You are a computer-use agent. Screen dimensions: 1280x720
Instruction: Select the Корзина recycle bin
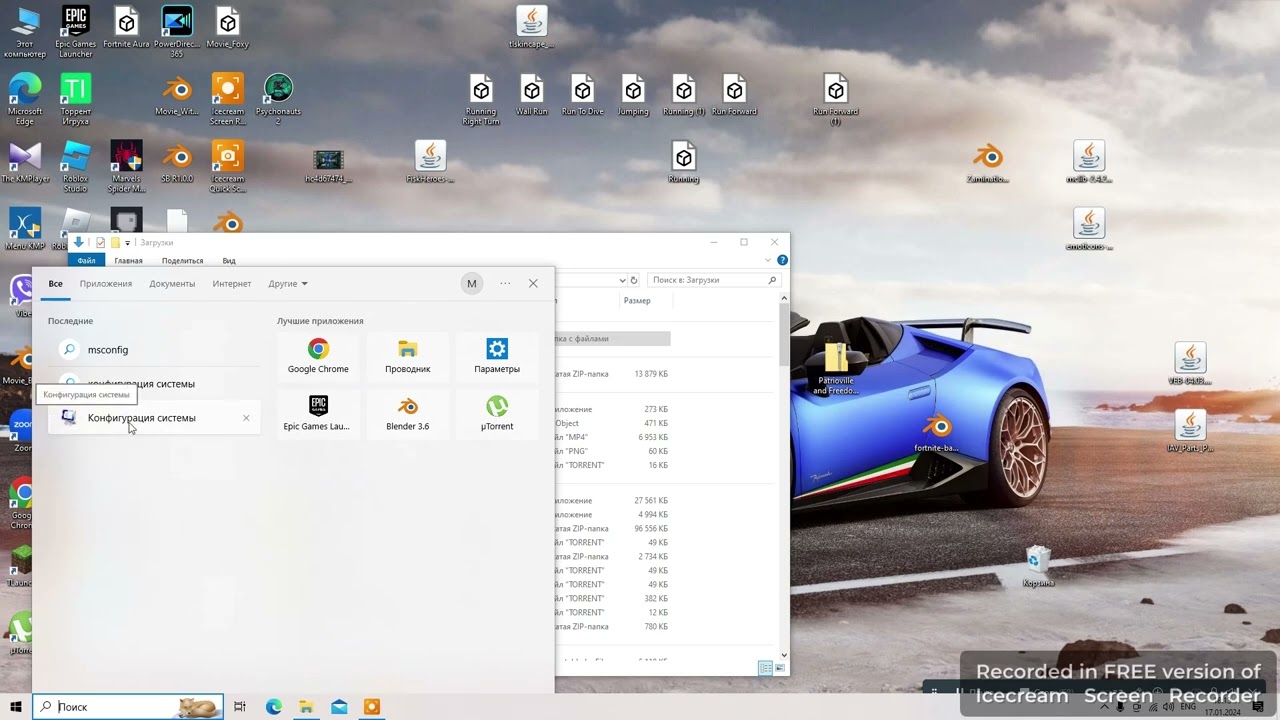click(1038, 566)
